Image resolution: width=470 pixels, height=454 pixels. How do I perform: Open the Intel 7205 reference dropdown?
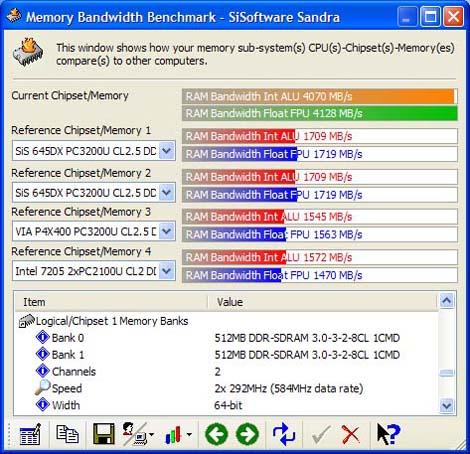pos(167,271)
